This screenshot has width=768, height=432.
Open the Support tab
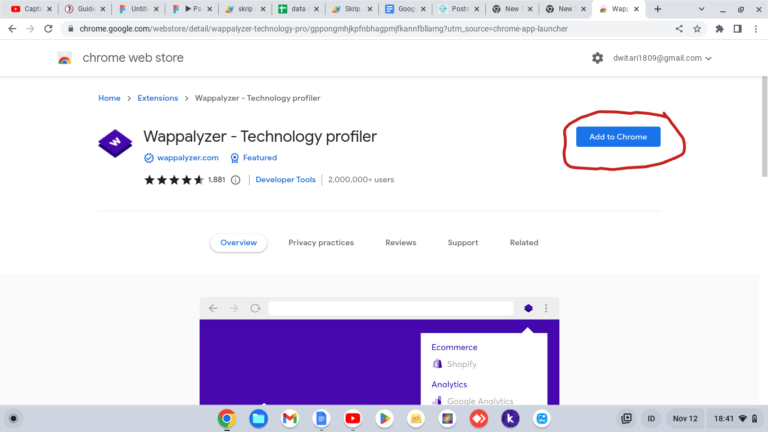pos(463,242)
